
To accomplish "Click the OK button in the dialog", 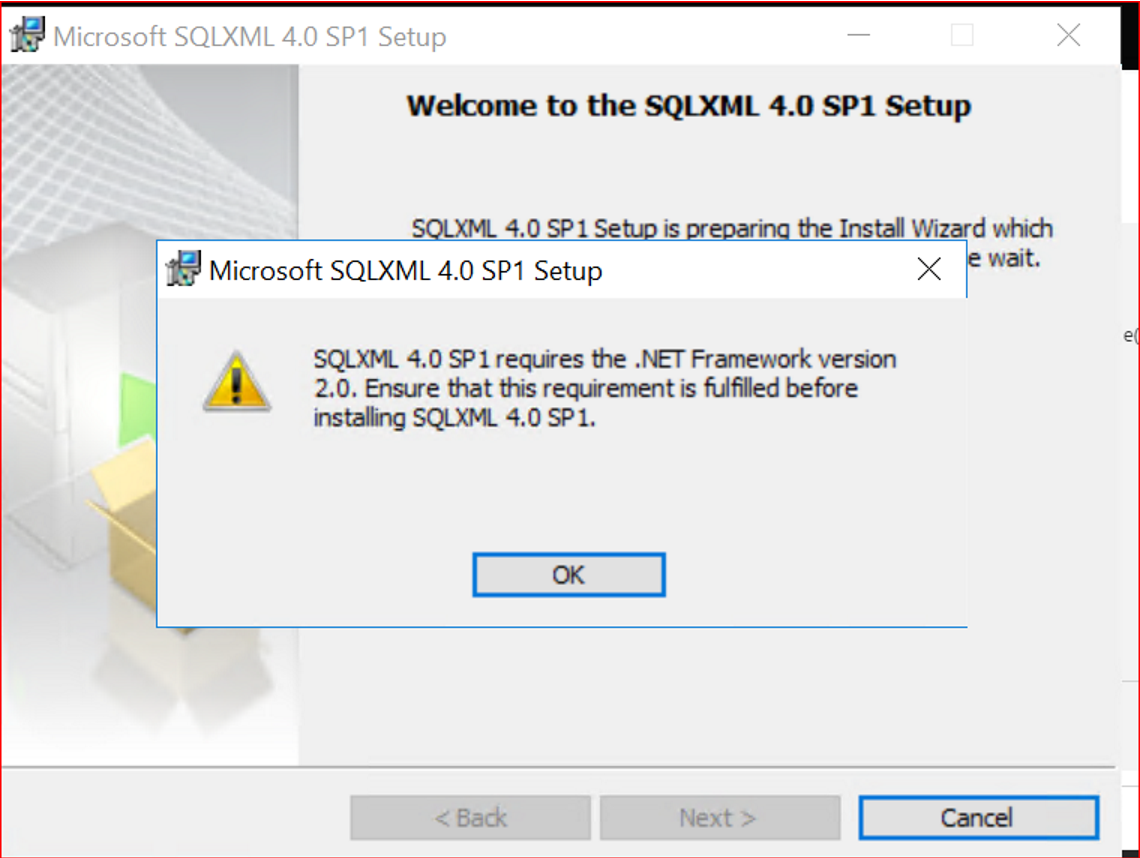I will point(568,575).
